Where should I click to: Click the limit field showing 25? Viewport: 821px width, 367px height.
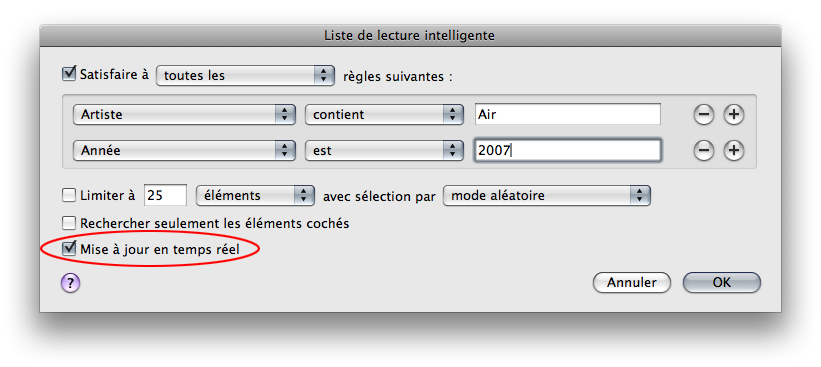[165, 196]
